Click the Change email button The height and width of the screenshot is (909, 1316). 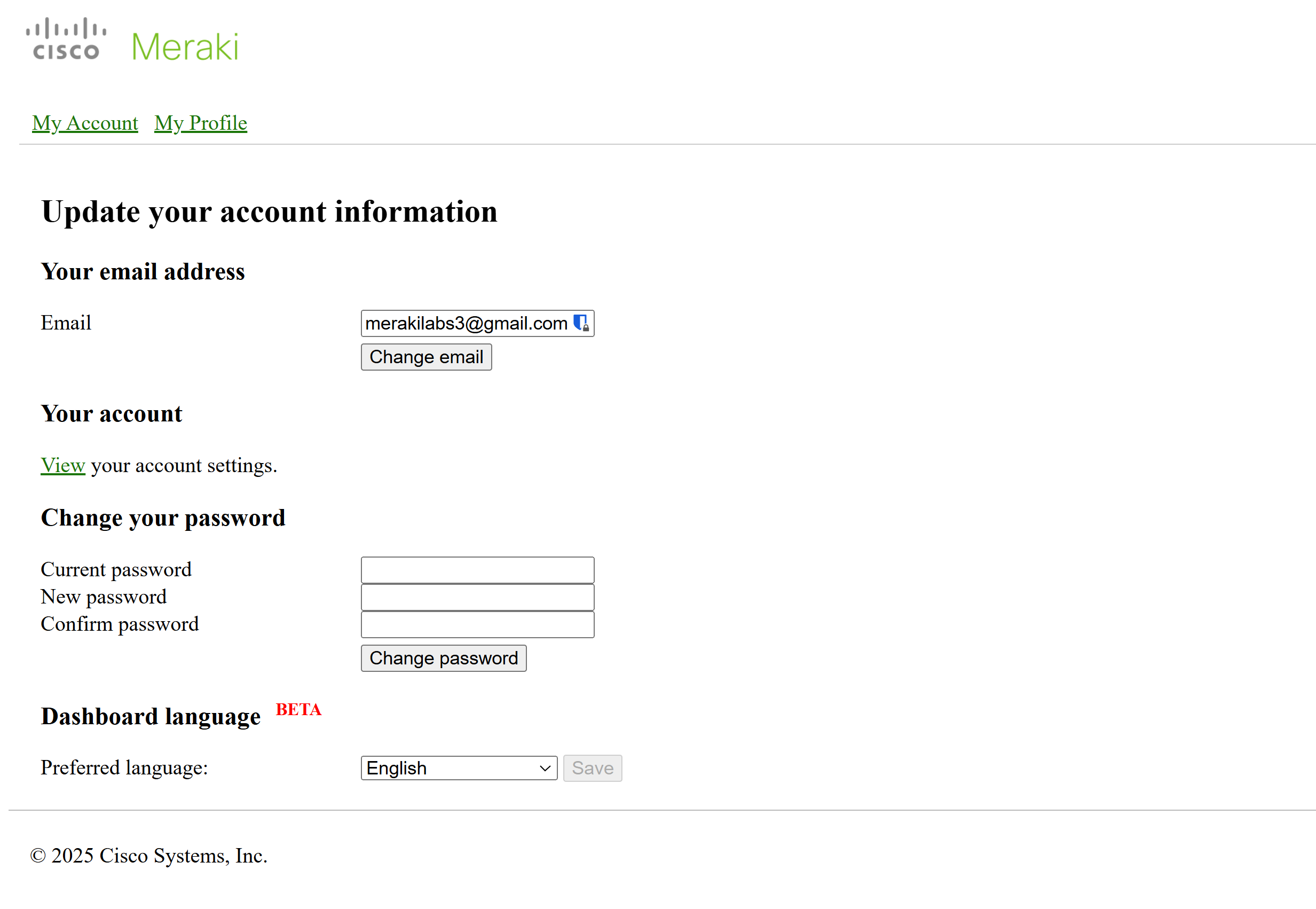427,357
